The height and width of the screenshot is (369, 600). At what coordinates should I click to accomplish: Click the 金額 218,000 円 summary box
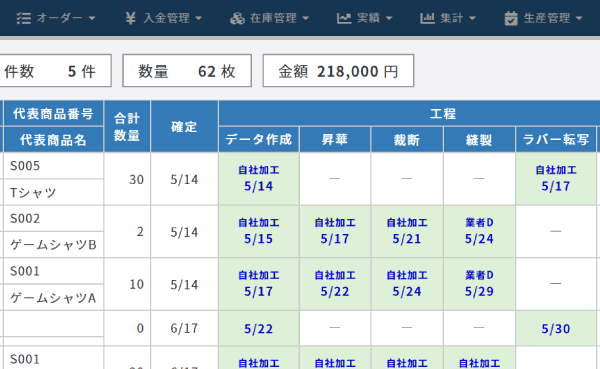coord(338,71)
